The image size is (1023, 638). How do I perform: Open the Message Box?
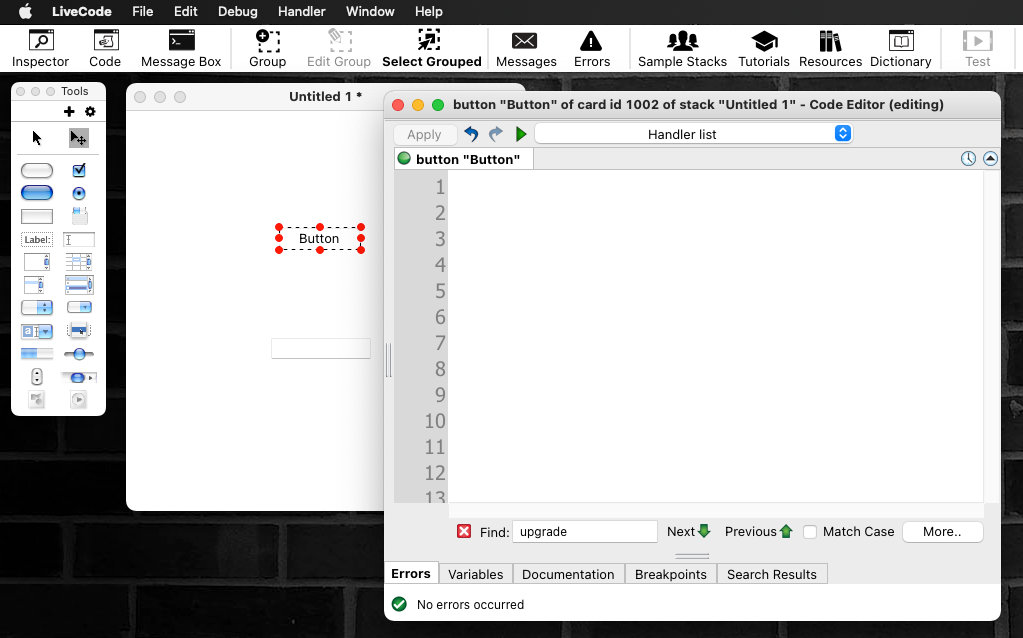click(x=181, y=49)
